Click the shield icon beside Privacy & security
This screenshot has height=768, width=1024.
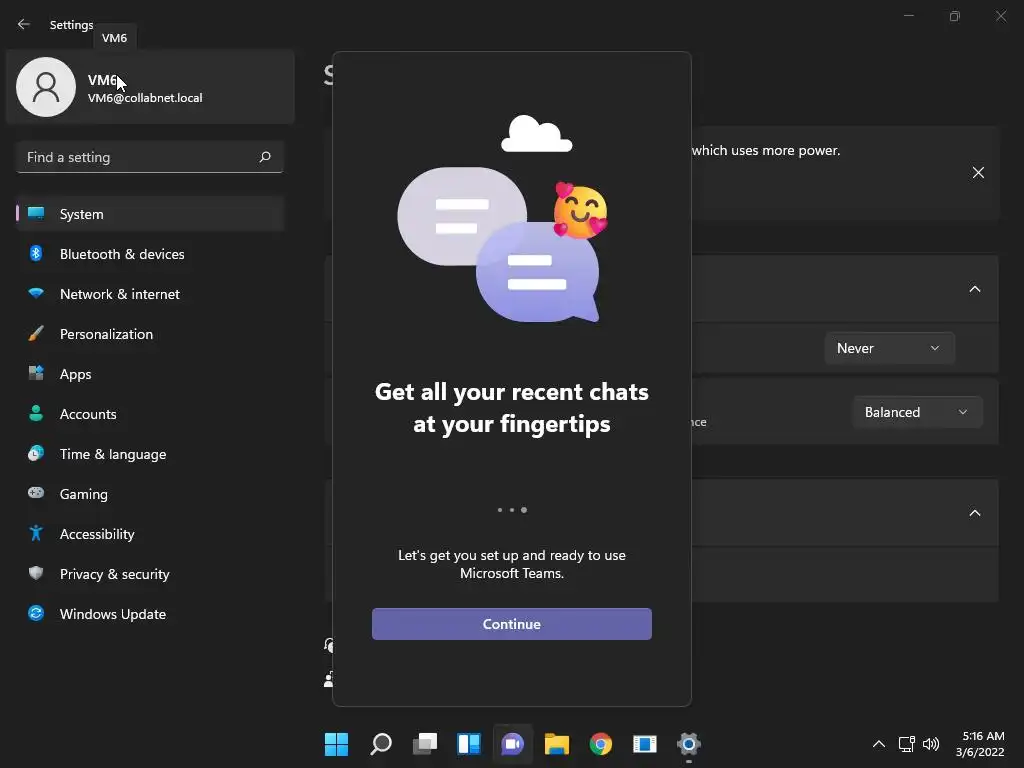click(x=36, y=573)
